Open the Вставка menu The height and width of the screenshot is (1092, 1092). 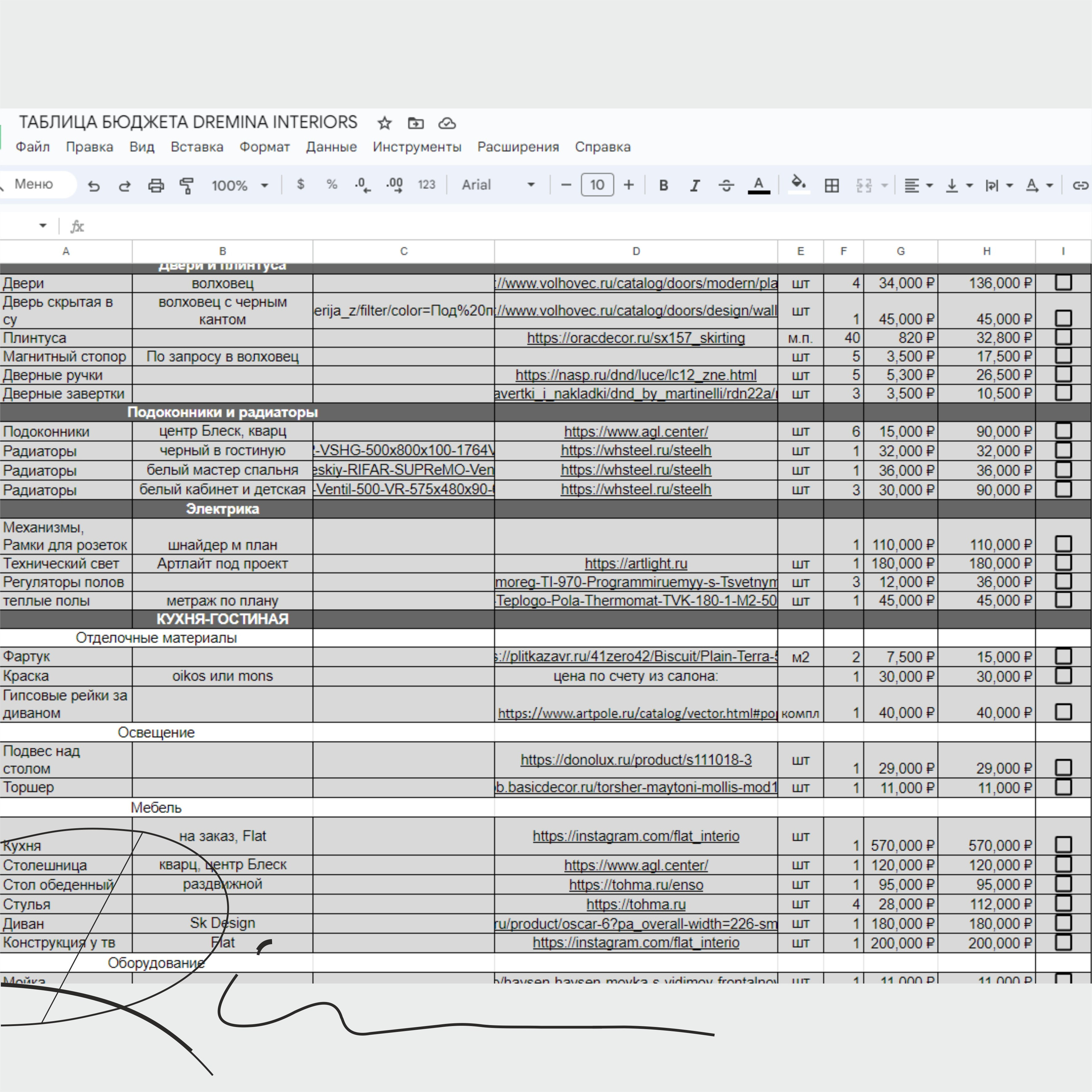pyautogui.click(x=197, y=147)
